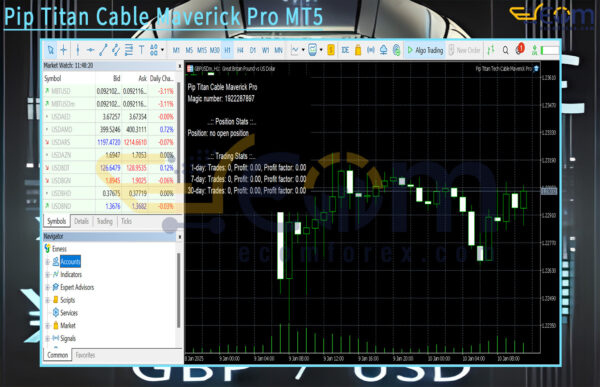Image resolution: width=600 pixels, height=387 pixels.
Task: Switch chart to M30 timeframe
Action: 215,50
